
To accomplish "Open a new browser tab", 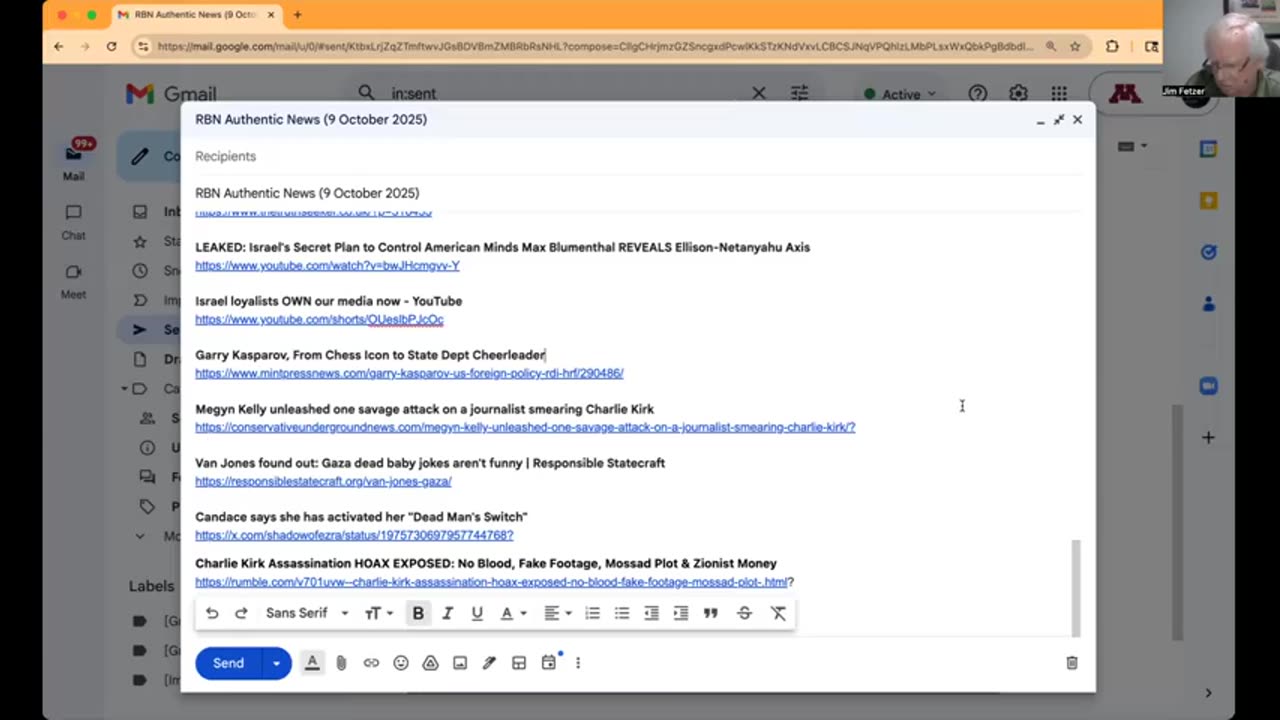I will (297, 15).
